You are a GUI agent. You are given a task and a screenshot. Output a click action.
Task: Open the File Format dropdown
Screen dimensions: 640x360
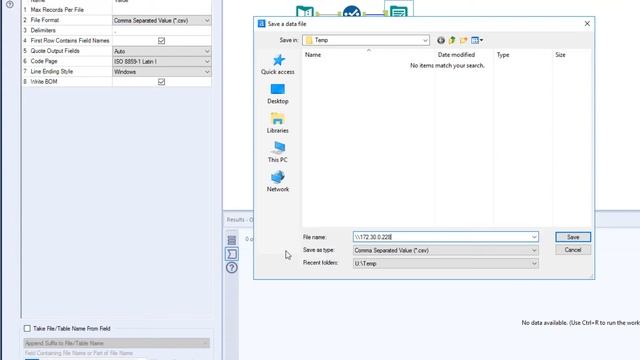click(x=162, y=20)
